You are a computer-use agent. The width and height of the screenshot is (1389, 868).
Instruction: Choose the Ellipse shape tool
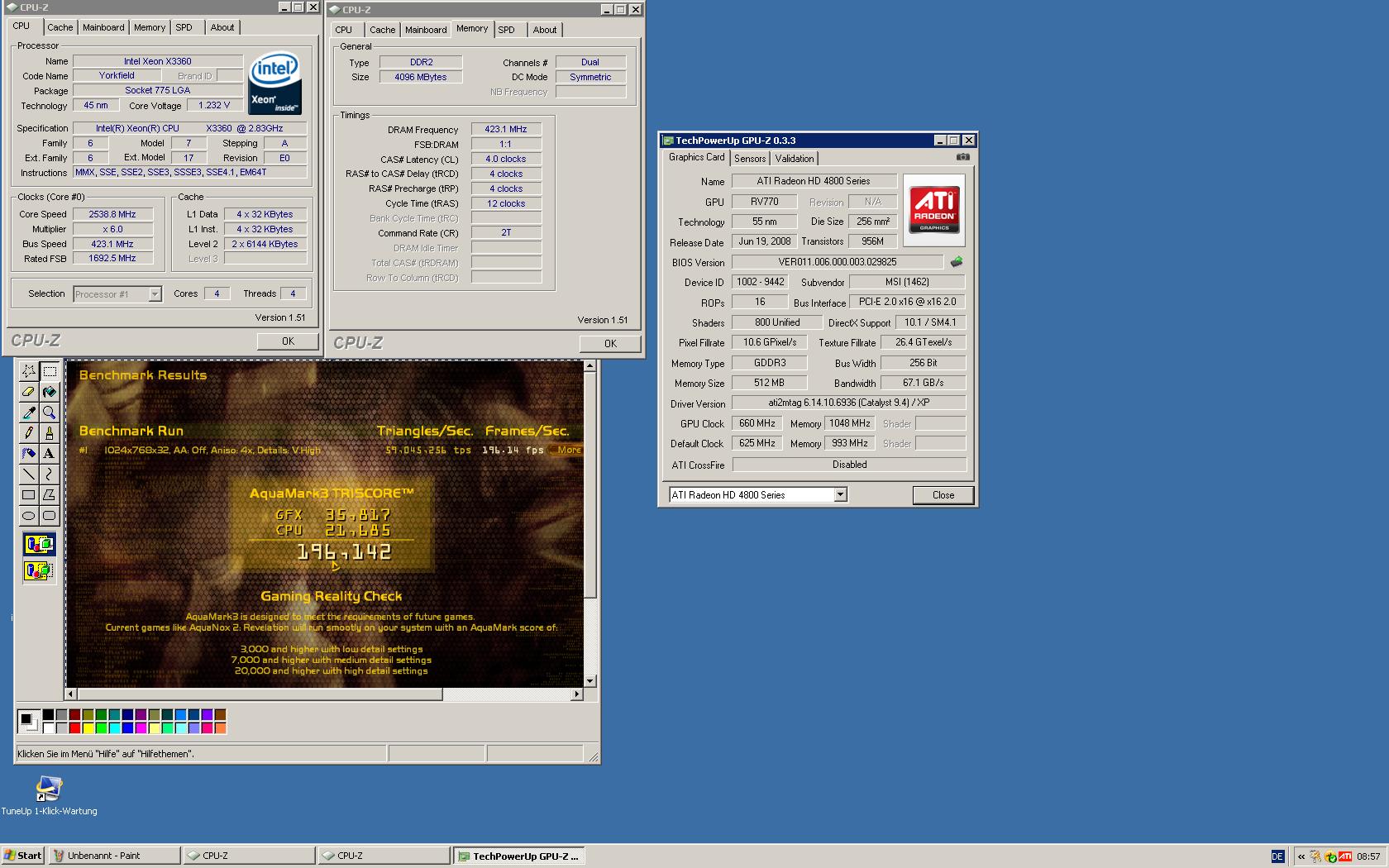point(29,516)
